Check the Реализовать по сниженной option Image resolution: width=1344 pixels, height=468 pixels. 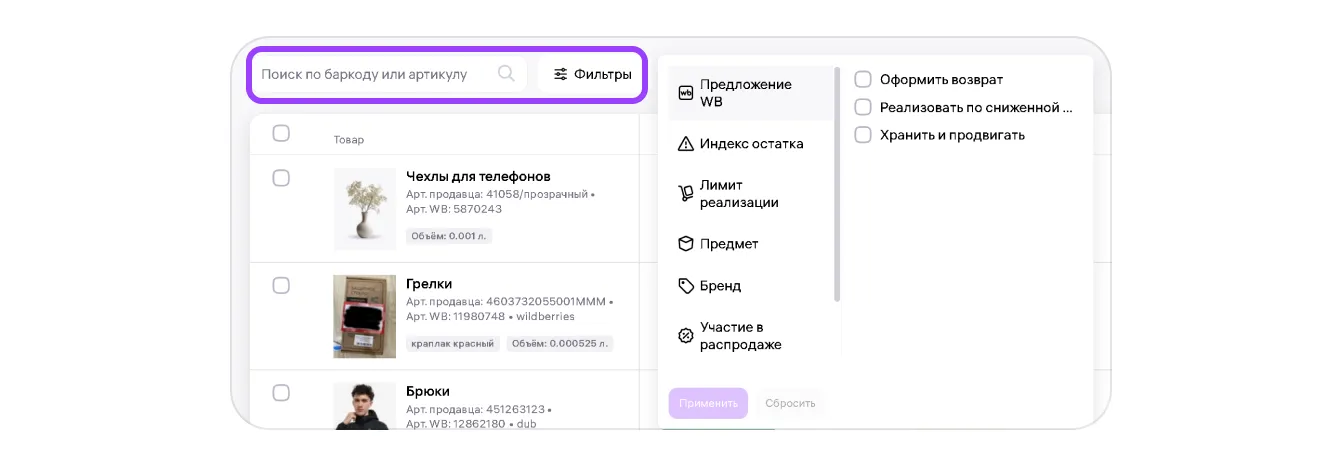863,107
